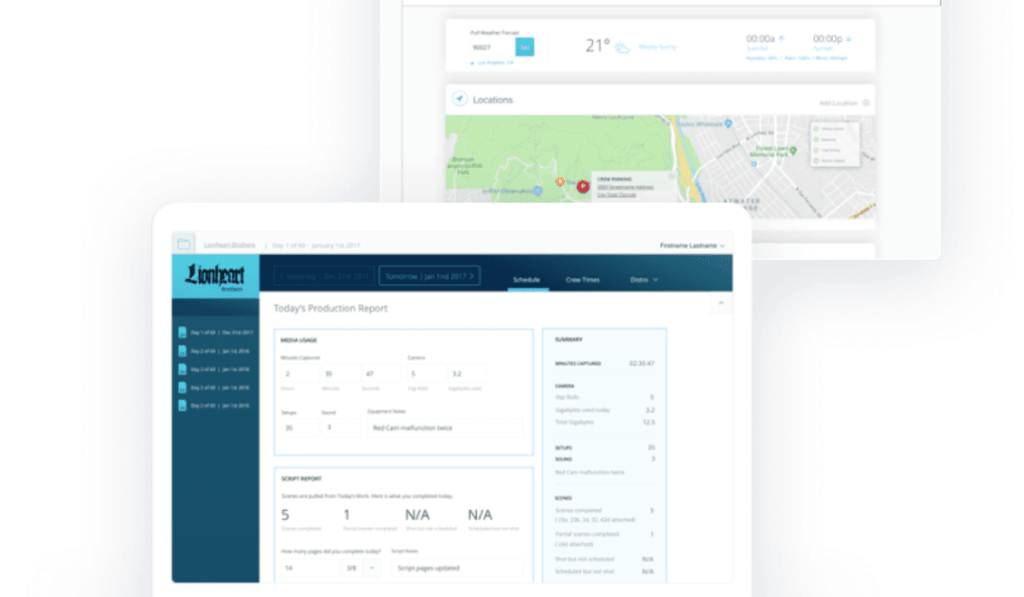Click the Costco Wholesale map marker
Image resolution: width=1024 pixels, height=597 pixels.
tap(728, 123)
